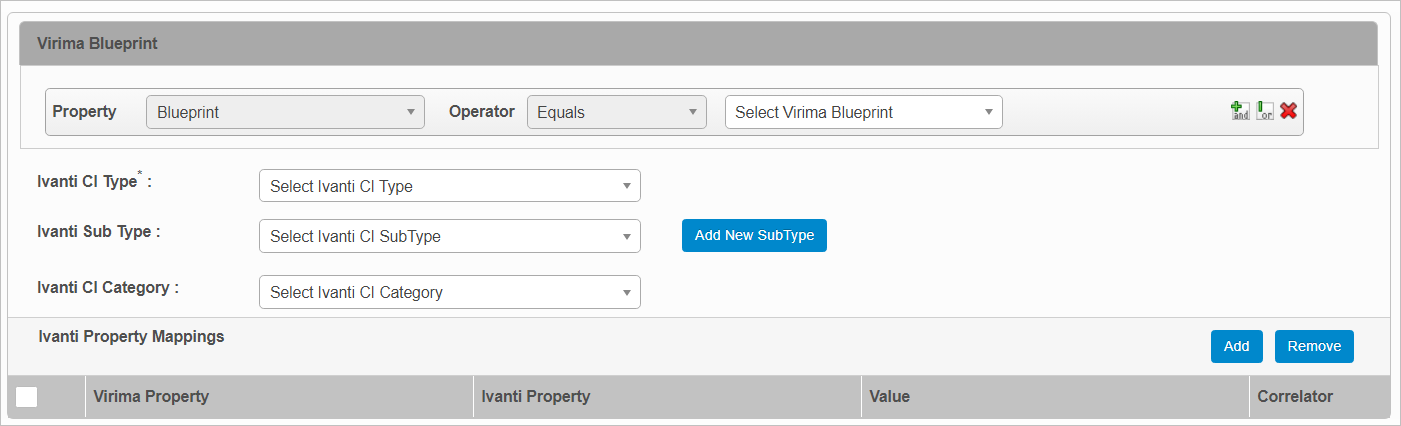This screenshot has width=1401, height=426.
Task: Click the Virima Property column header
Action: point(151,397)
